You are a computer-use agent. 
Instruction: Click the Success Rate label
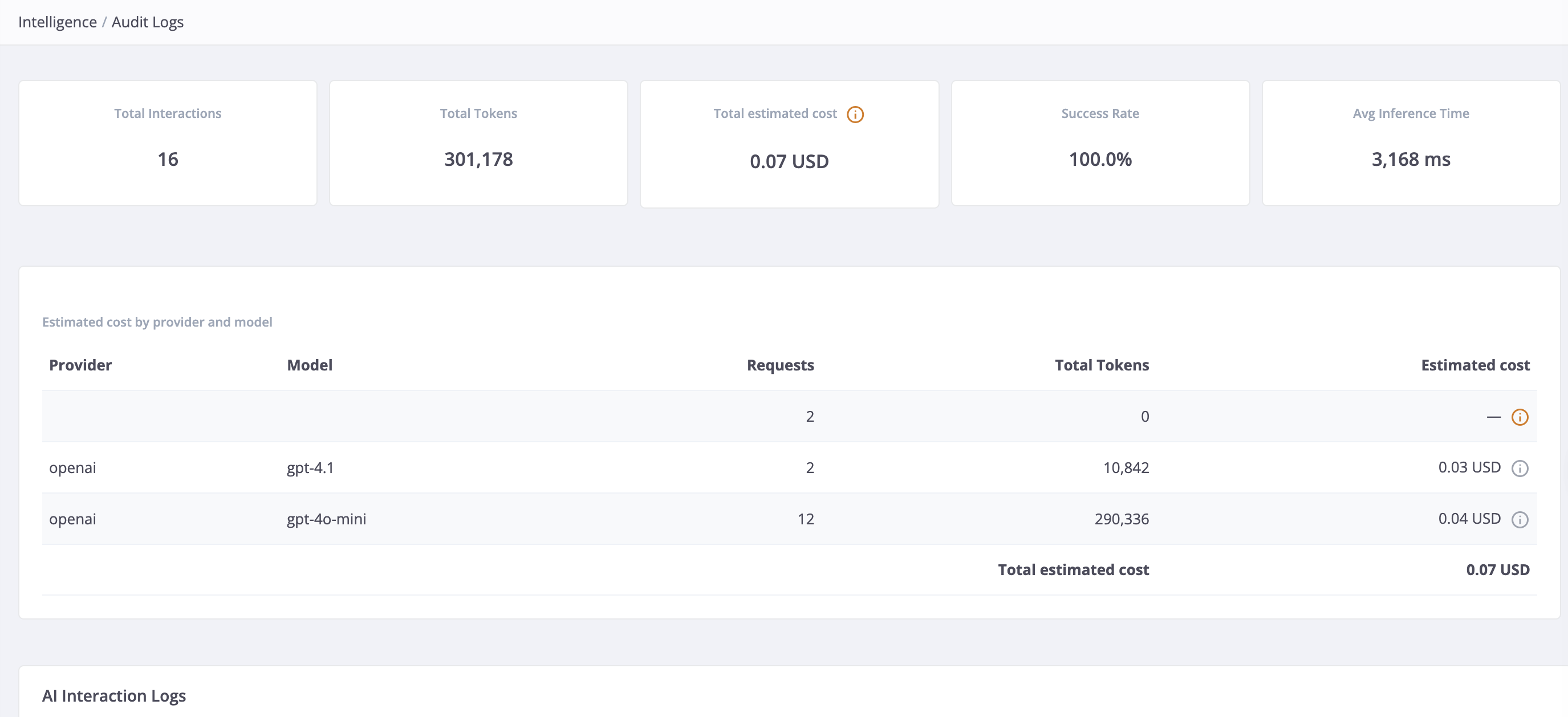(1100, 113)
